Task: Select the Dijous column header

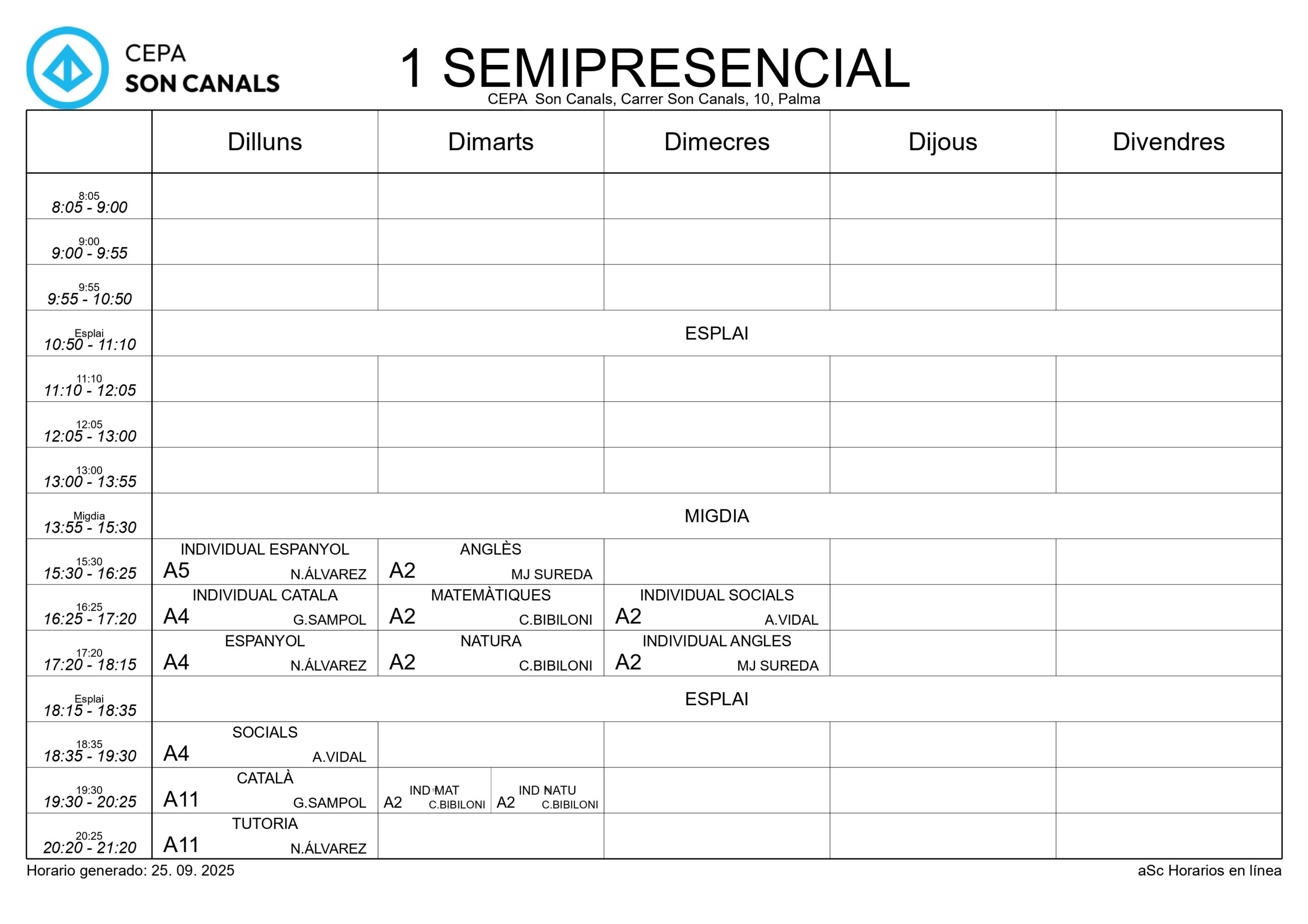Action: coord(942,142)
